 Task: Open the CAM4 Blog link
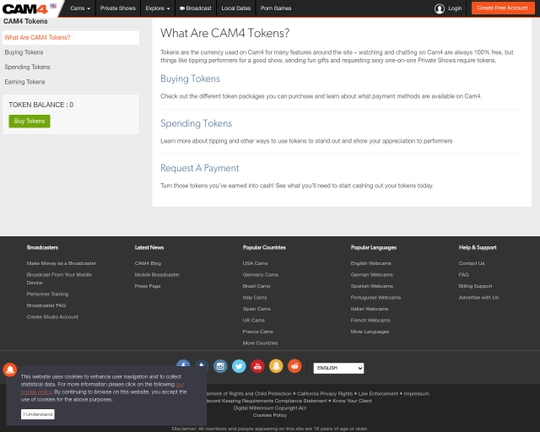(148, 263)
